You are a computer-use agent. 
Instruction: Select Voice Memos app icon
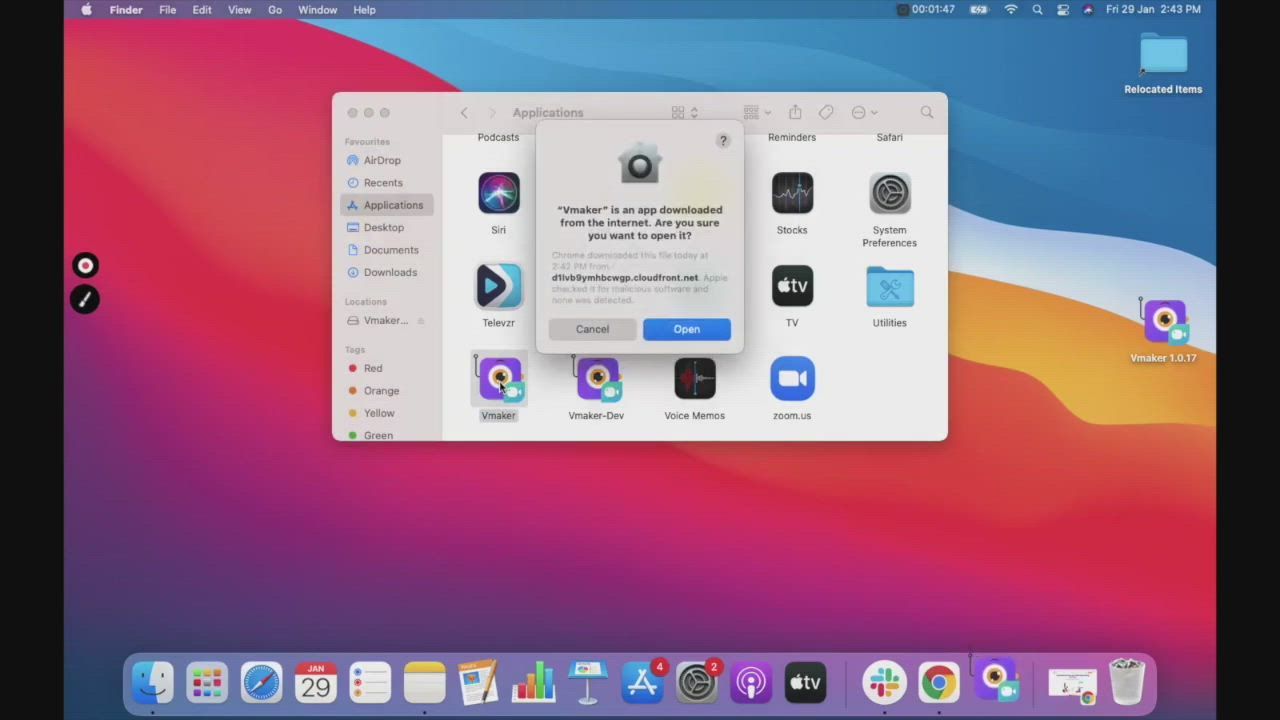(694, 379)
